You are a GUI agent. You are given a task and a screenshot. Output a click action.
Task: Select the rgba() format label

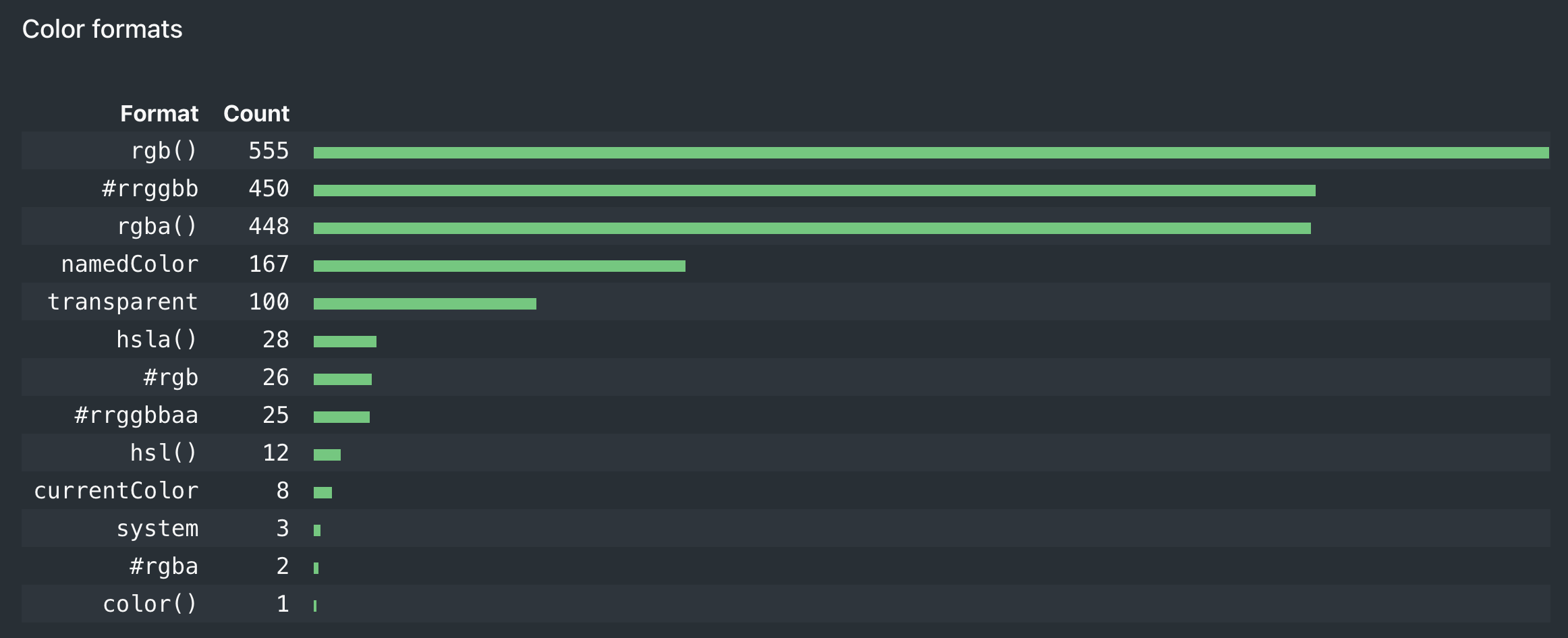tap(157, 227)
